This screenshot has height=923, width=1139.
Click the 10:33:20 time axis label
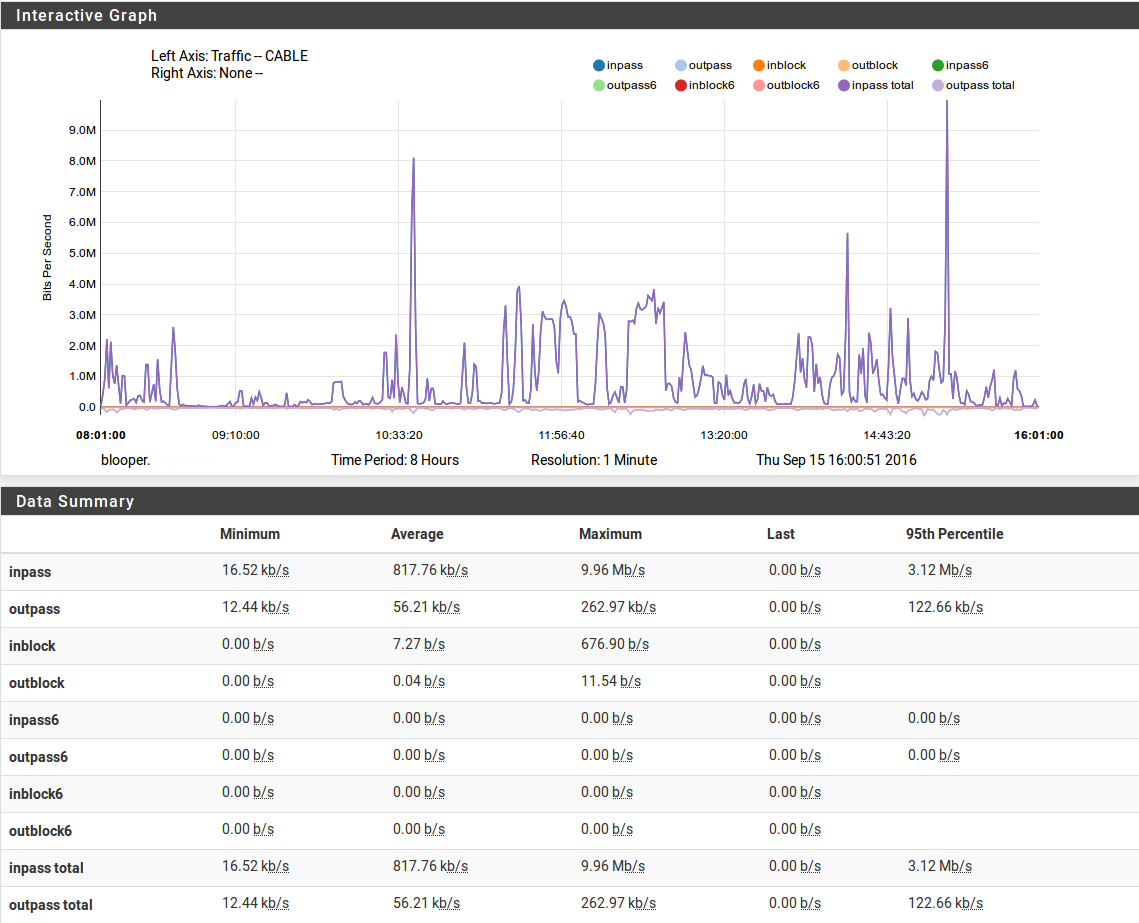coord(399,435)
